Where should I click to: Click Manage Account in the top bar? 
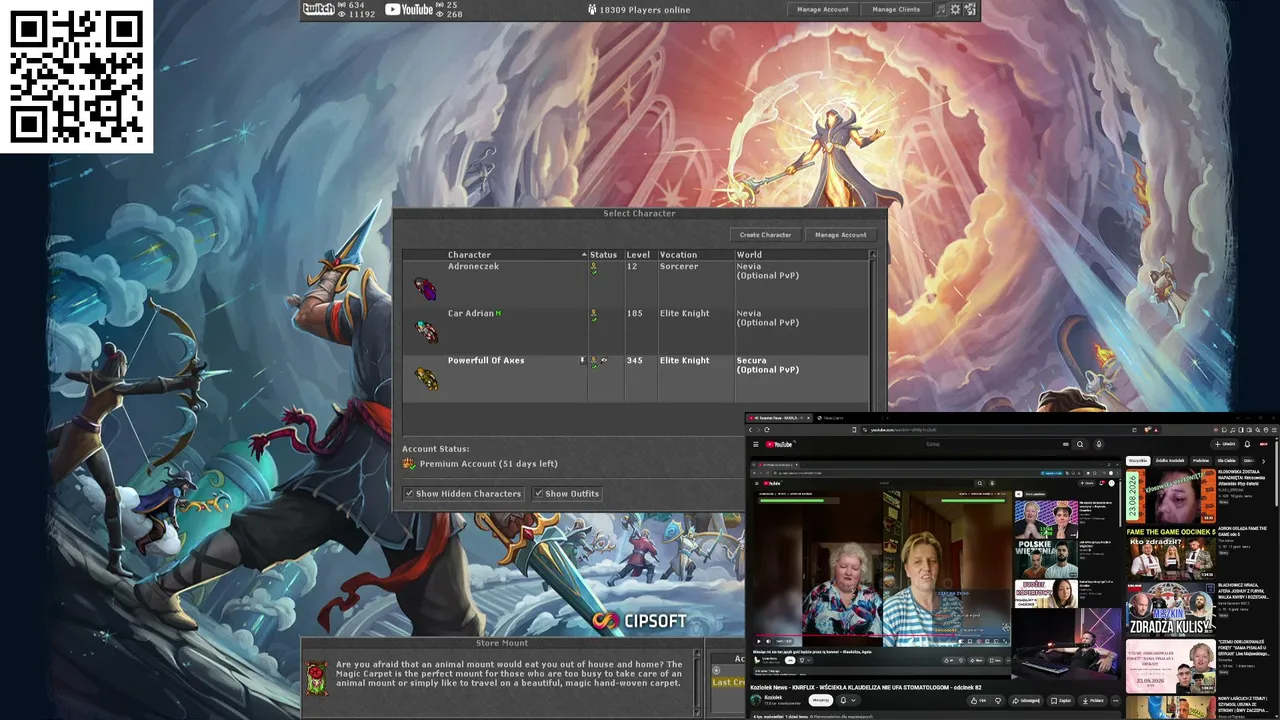pos(823,10)
